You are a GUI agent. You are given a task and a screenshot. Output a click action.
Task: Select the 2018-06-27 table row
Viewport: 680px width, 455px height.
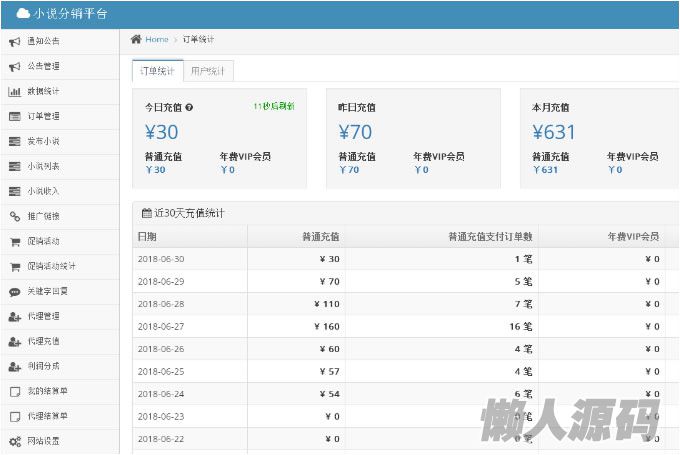[400, 325]
